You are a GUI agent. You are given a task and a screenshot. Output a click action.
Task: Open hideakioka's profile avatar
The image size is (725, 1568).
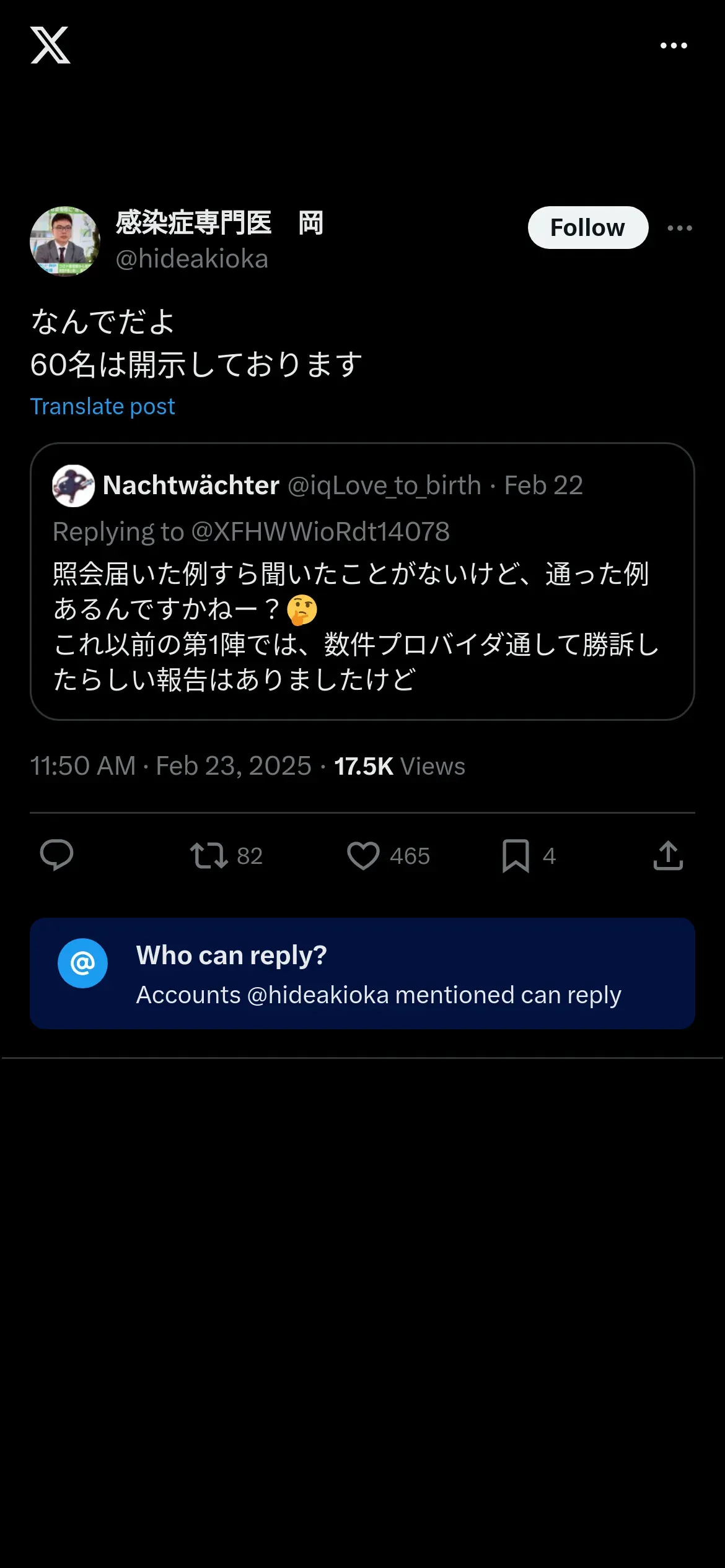tap(65, 241)
